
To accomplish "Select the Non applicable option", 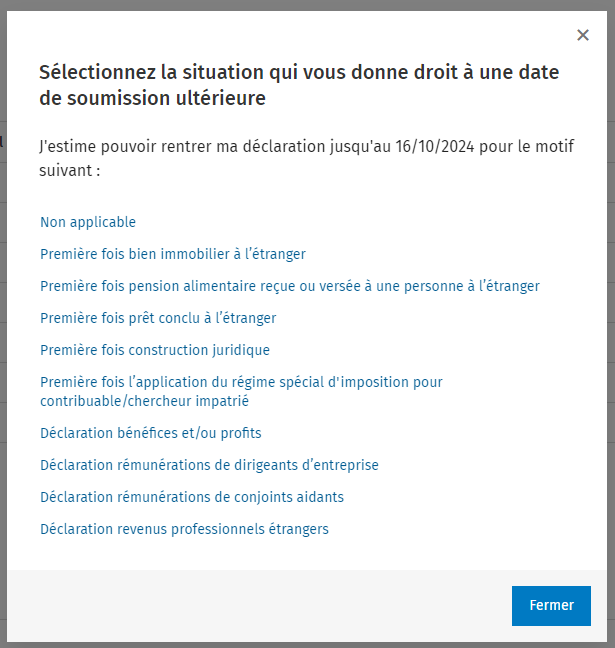I will [88, 222].
